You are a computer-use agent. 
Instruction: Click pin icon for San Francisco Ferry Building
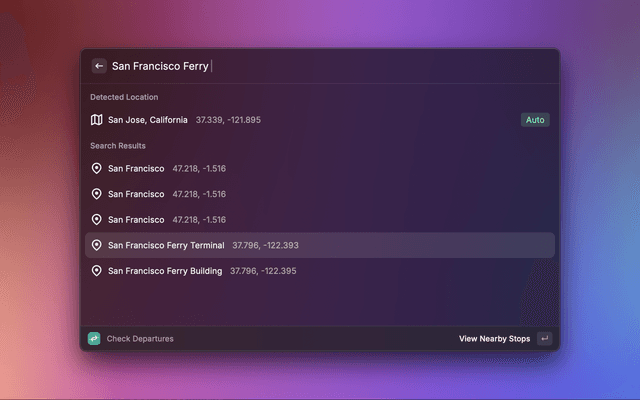coord(97,270)
